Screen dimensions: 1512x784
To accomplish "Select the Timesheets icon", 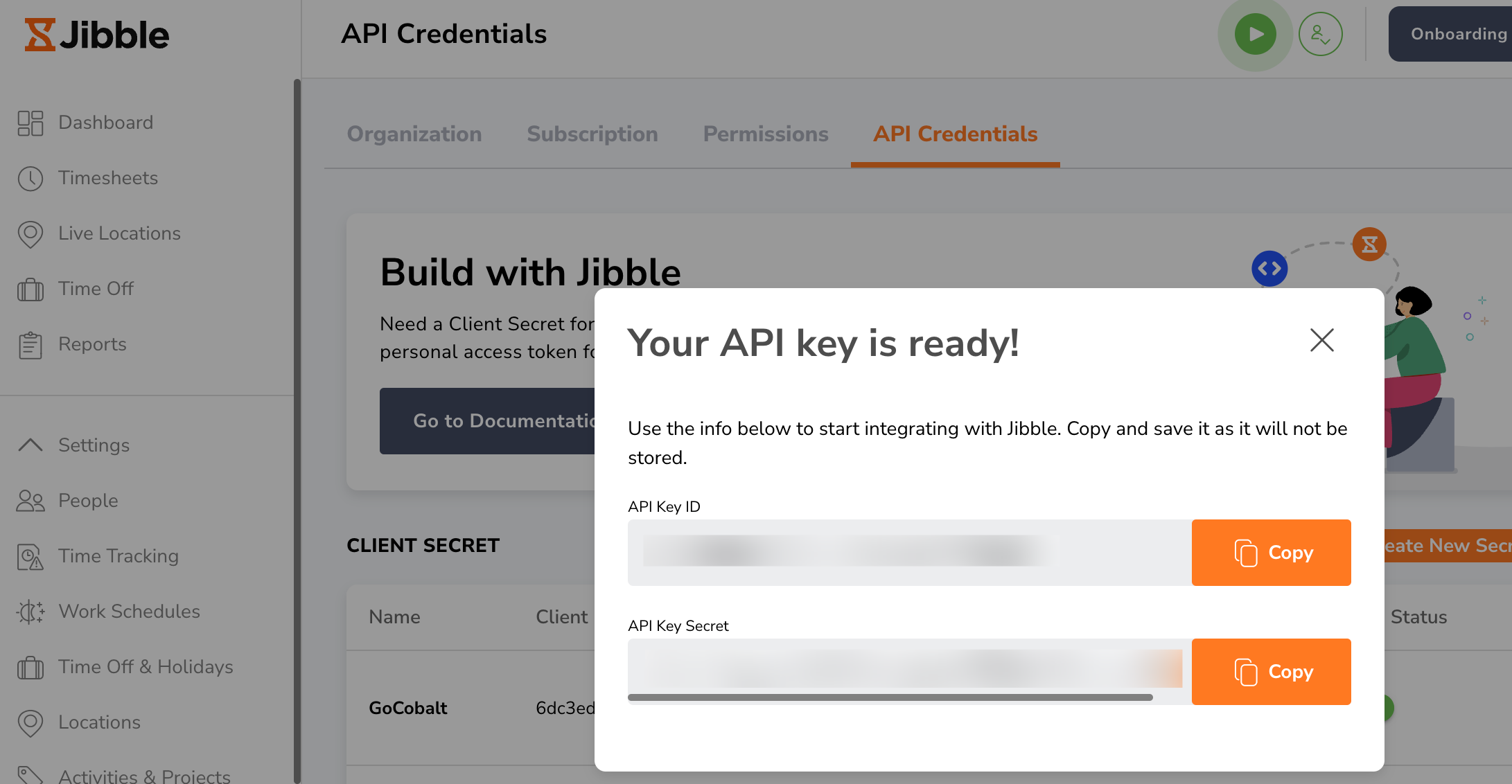I will (x=30, y=178).
